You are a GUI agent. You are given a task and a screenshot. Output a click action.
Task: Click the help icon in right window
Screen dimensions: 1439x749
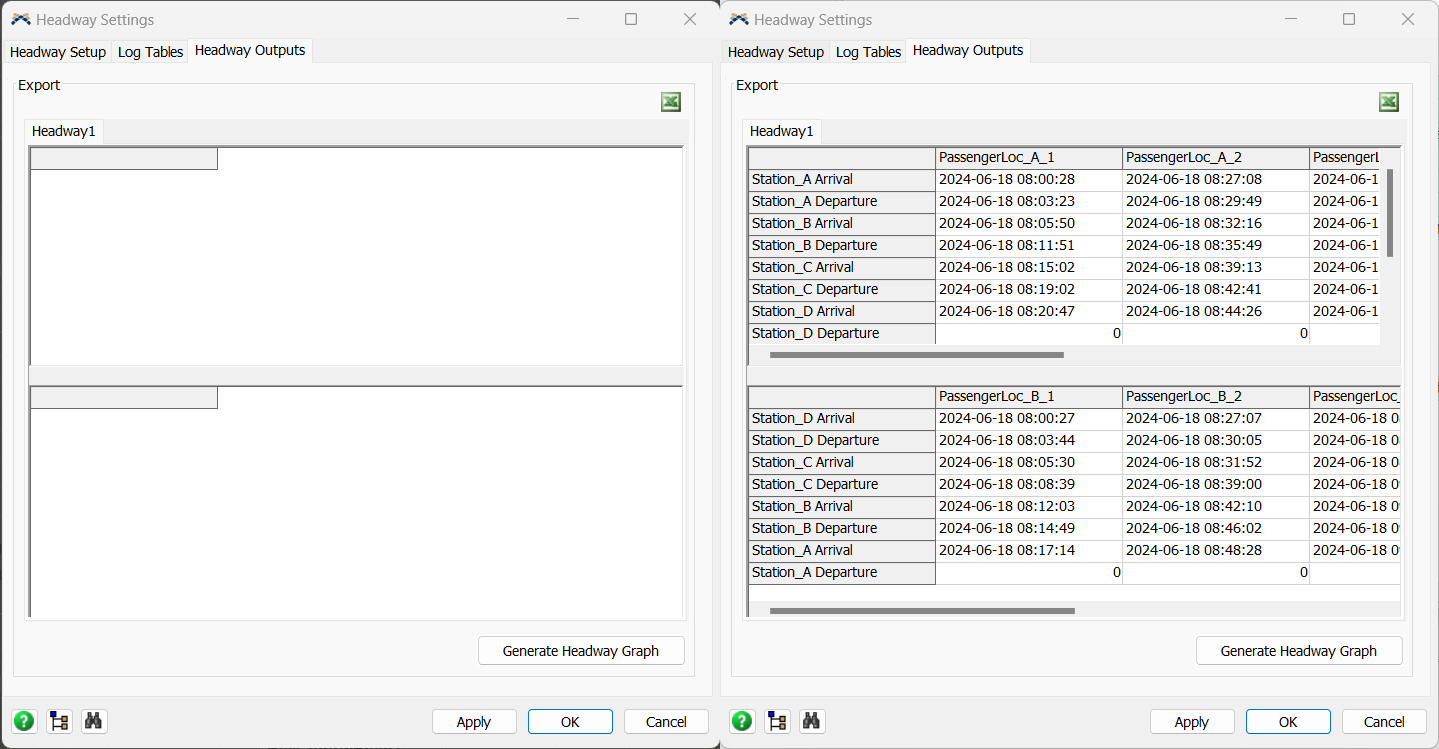coord(741,721)
